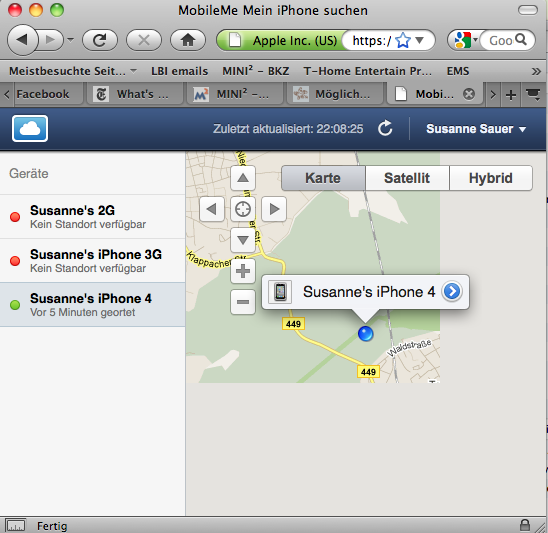This screenshot has width=548, height=533.
Task: Open the back/forward history dropdown arrow
Action: [71, 40]
